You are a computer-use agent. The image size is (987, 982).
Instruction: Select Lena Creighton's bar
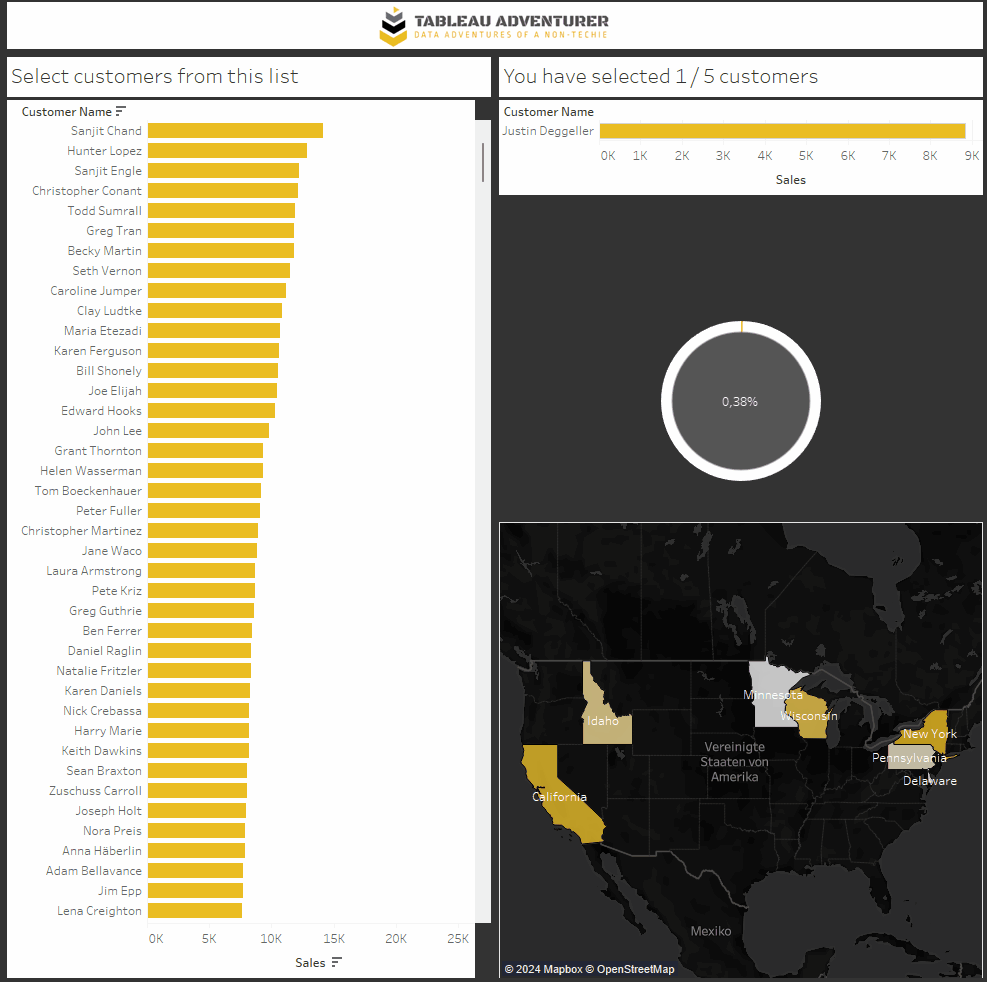tap(195, 911)
